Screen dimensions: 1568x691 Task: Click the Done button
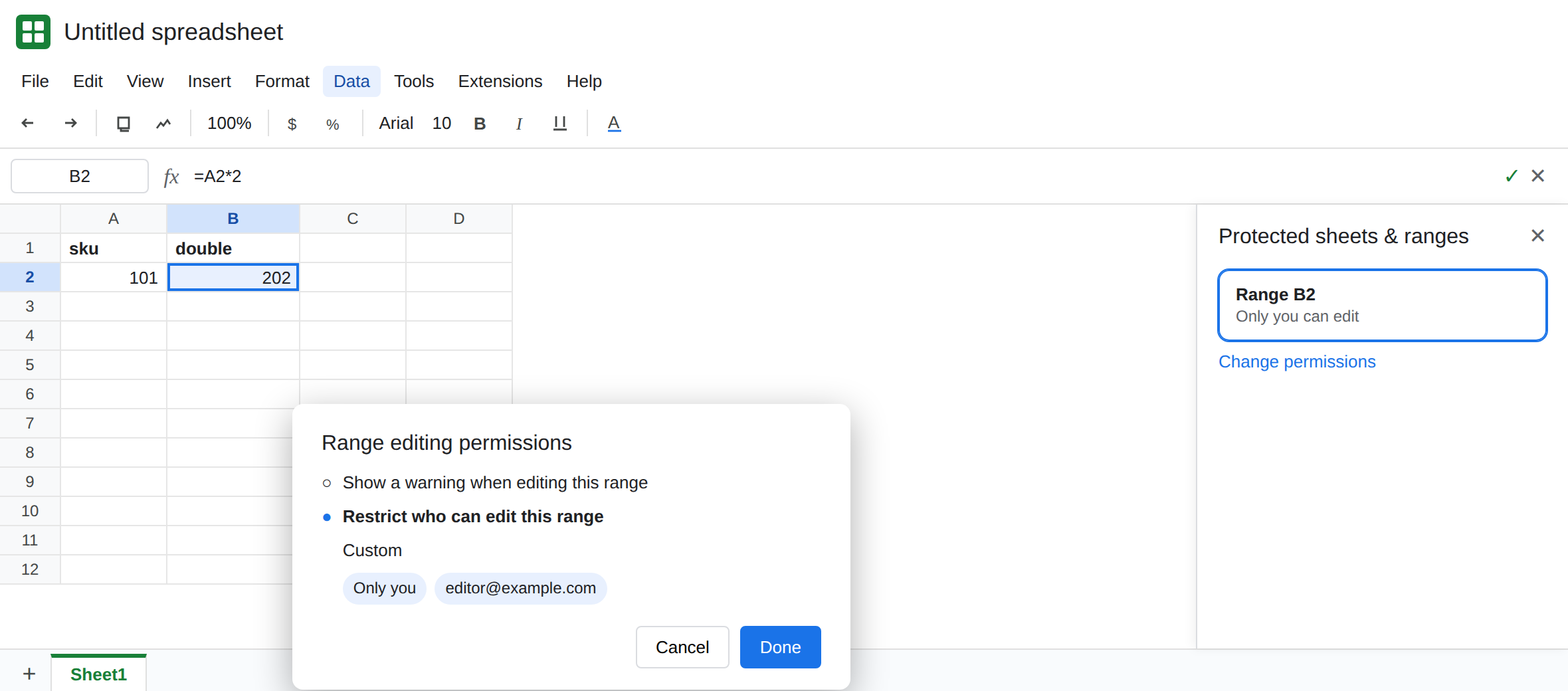[780, 647]
